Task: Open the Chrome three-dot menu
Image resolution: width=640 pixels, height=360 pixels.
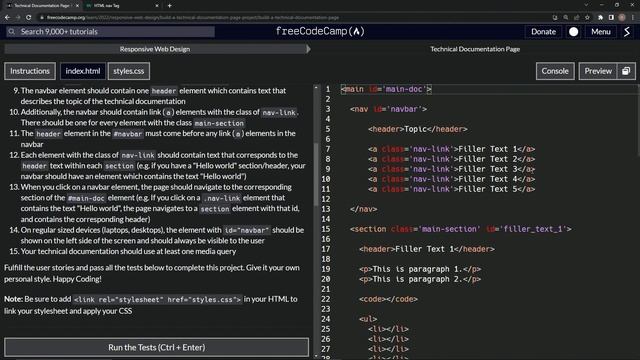Action: click(633, 18)
